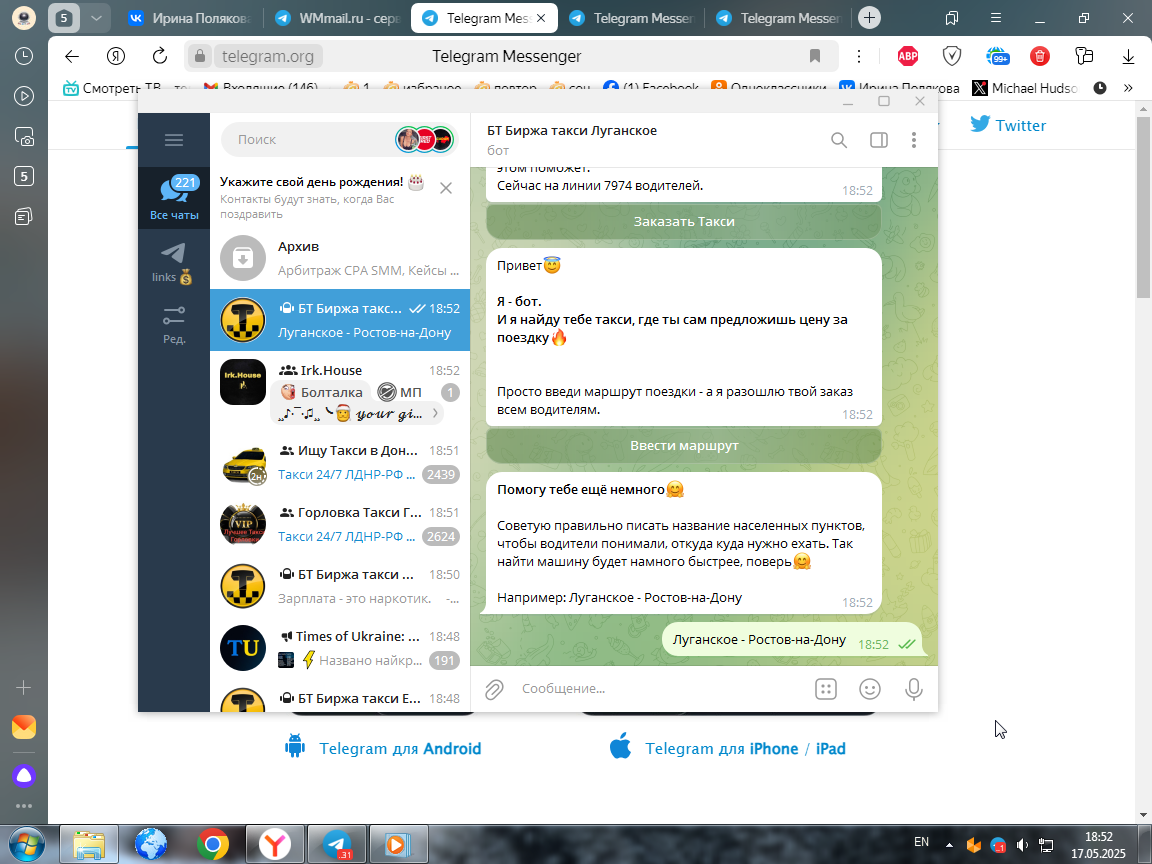Toggle the right info sidebar panel
1152x864 pixels.
879,140
